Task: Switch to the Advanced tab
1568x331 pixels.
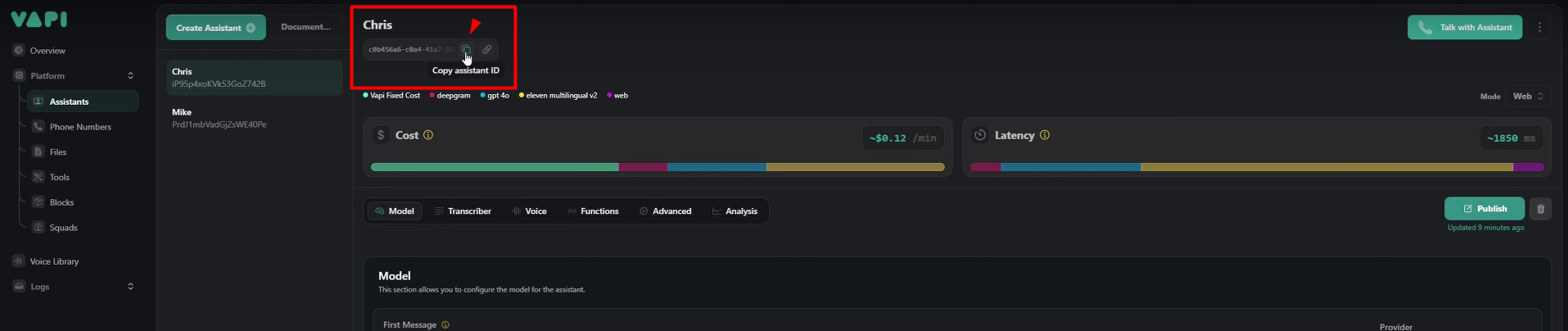Action: pyautogui.click(x=666, y=211)
